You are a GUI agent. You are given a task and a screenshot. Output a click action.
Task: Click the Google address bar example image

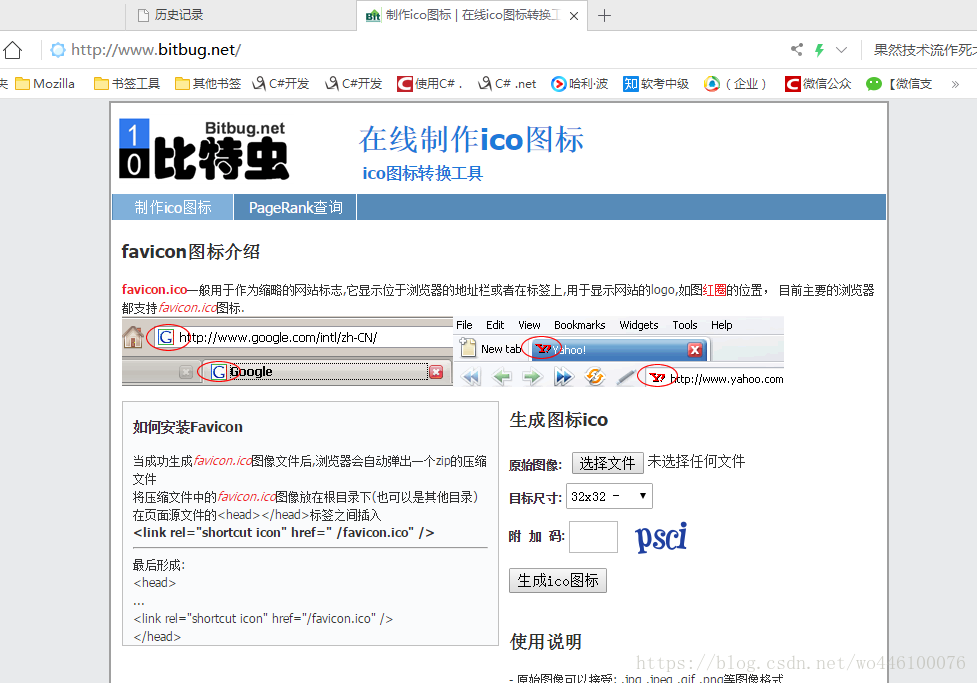click(287, 351)
